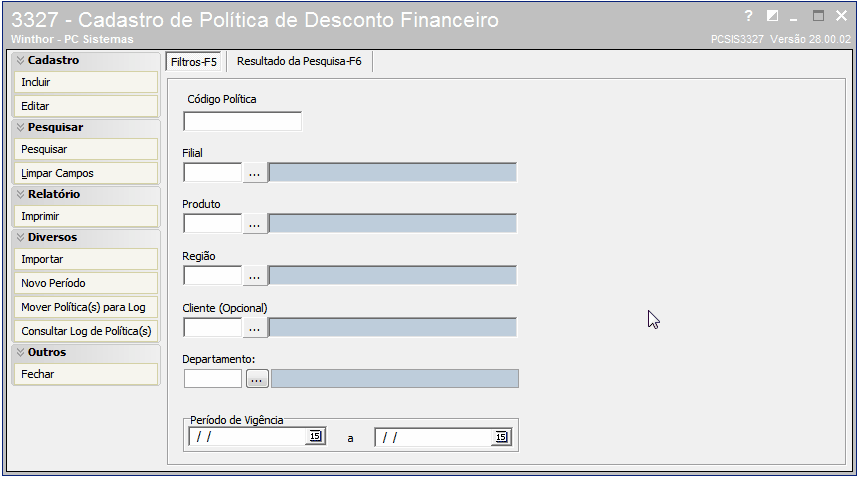
Task: Click the Região lookup ellipsis button
Action: click(x=255, y=276)
